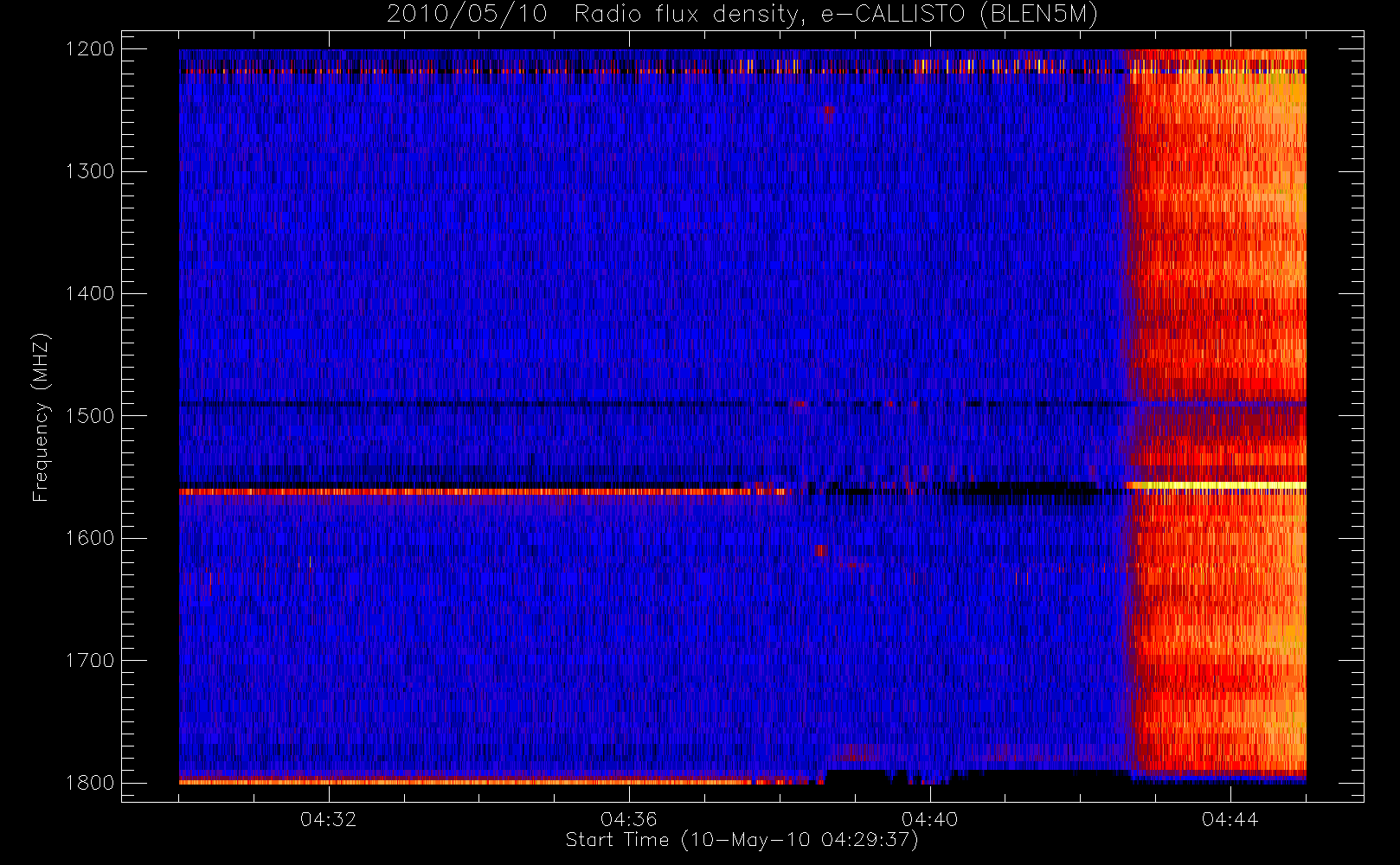Click the 1500 frequency tick label

[x=90, y=416]
